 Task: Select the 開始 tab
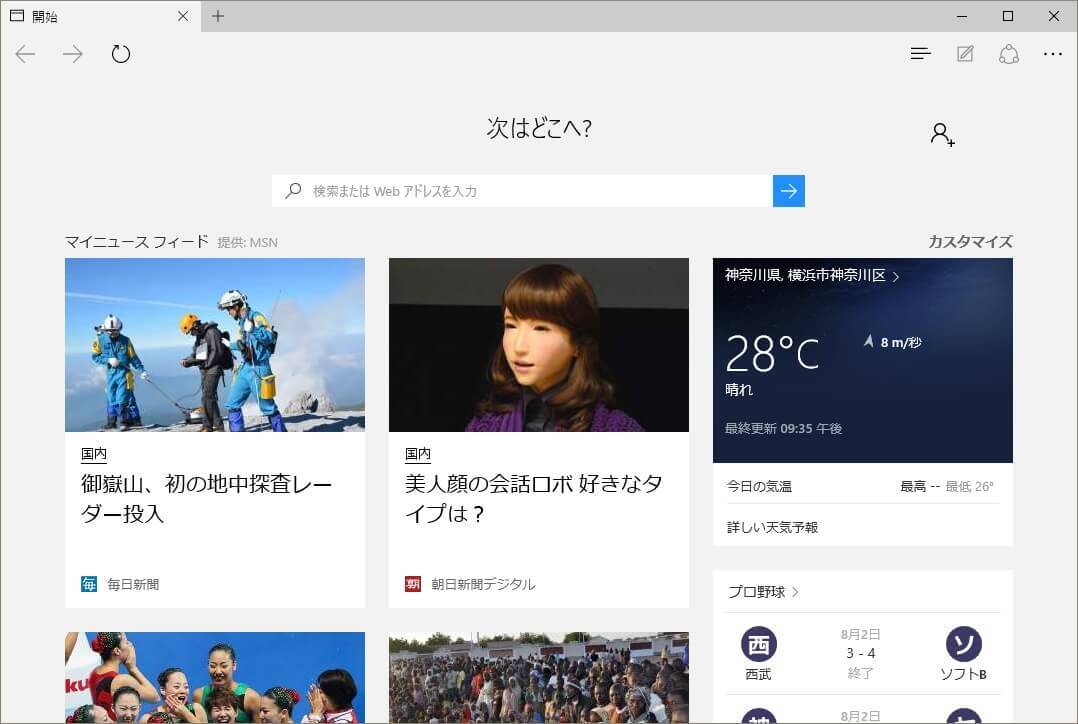pos(90,16)
